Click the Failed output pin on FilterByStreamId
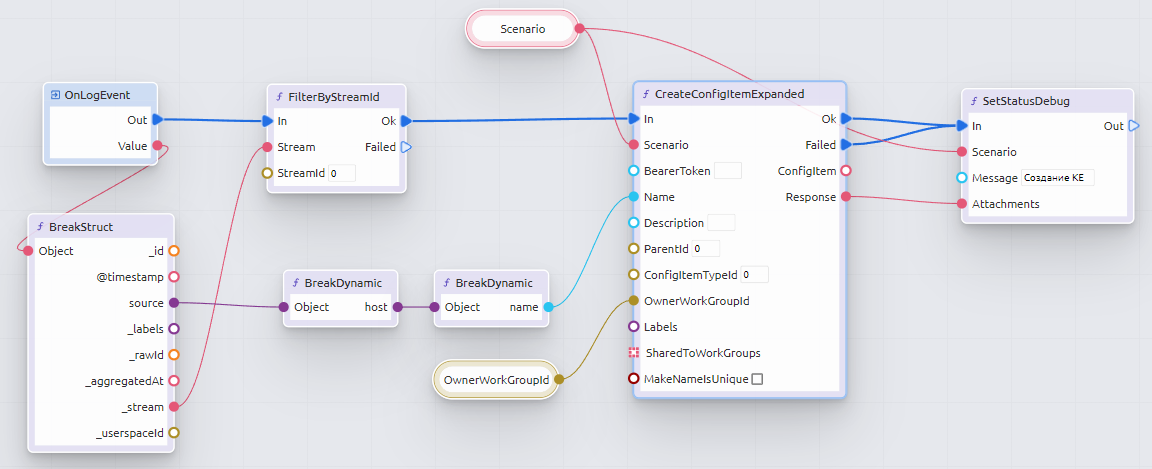Screen dimensions: 1152x469 [x=405, y=147]
